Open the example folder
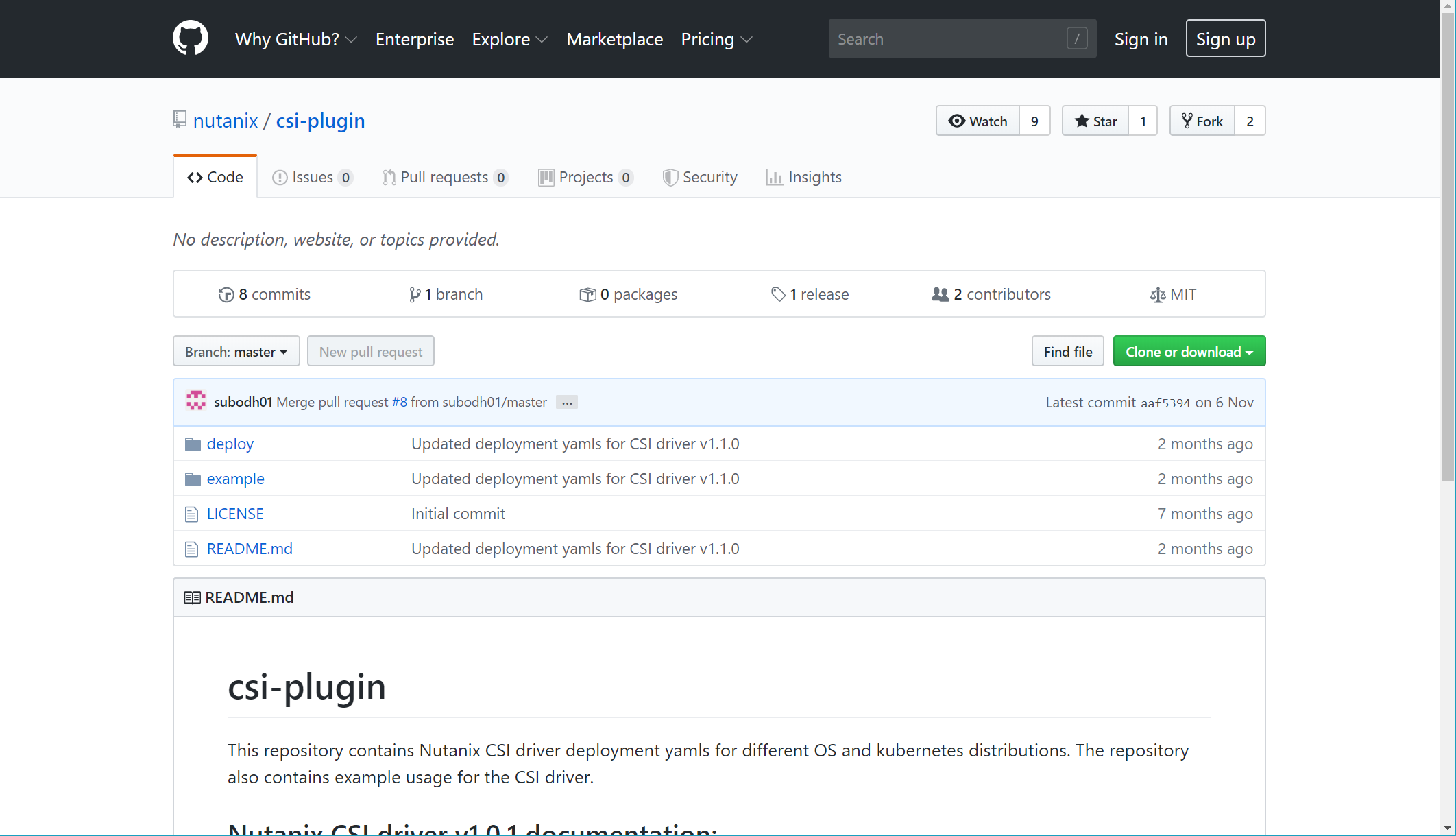This screenshot has height=836, width=1456. click(x=236, y=479)
